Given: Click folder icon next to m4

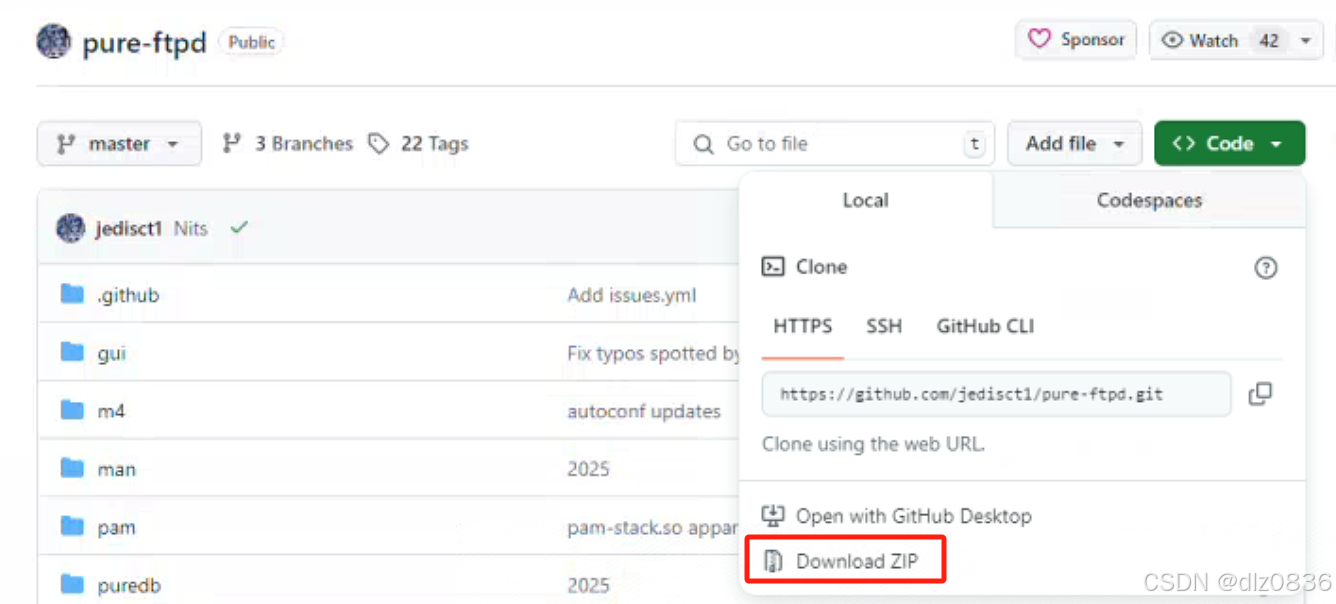Looking at the screenshot, I should 72,410.
